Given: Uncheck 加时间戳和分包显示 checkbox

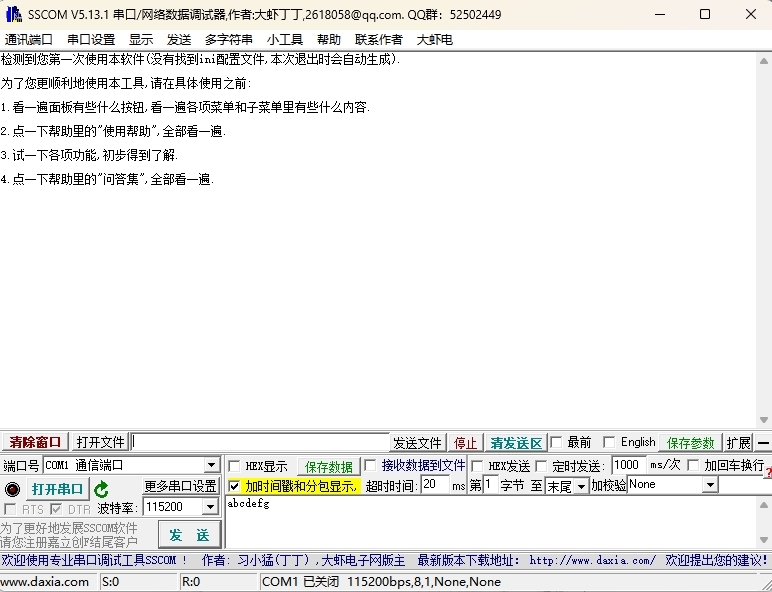Looking at the screenshot, I should point(234,487).
